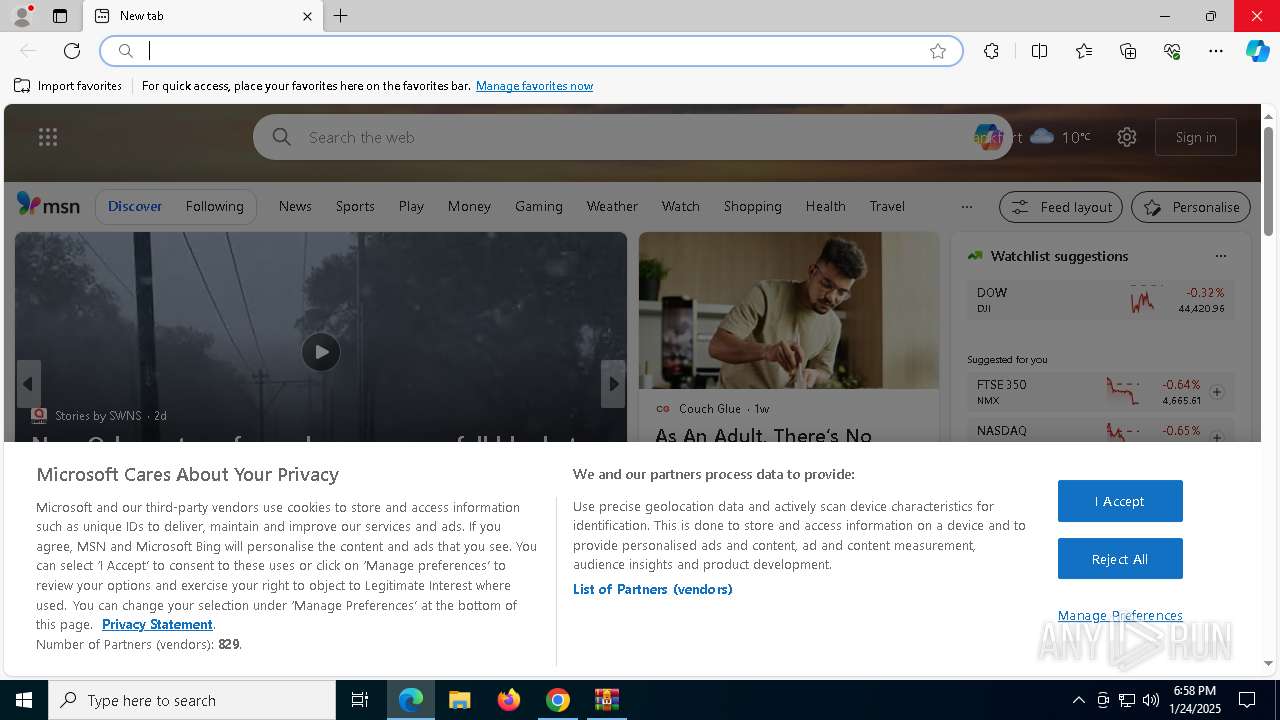Open List of Partners (vendors) link
This screenshot has width=1280, height=720.
(653, 589)
